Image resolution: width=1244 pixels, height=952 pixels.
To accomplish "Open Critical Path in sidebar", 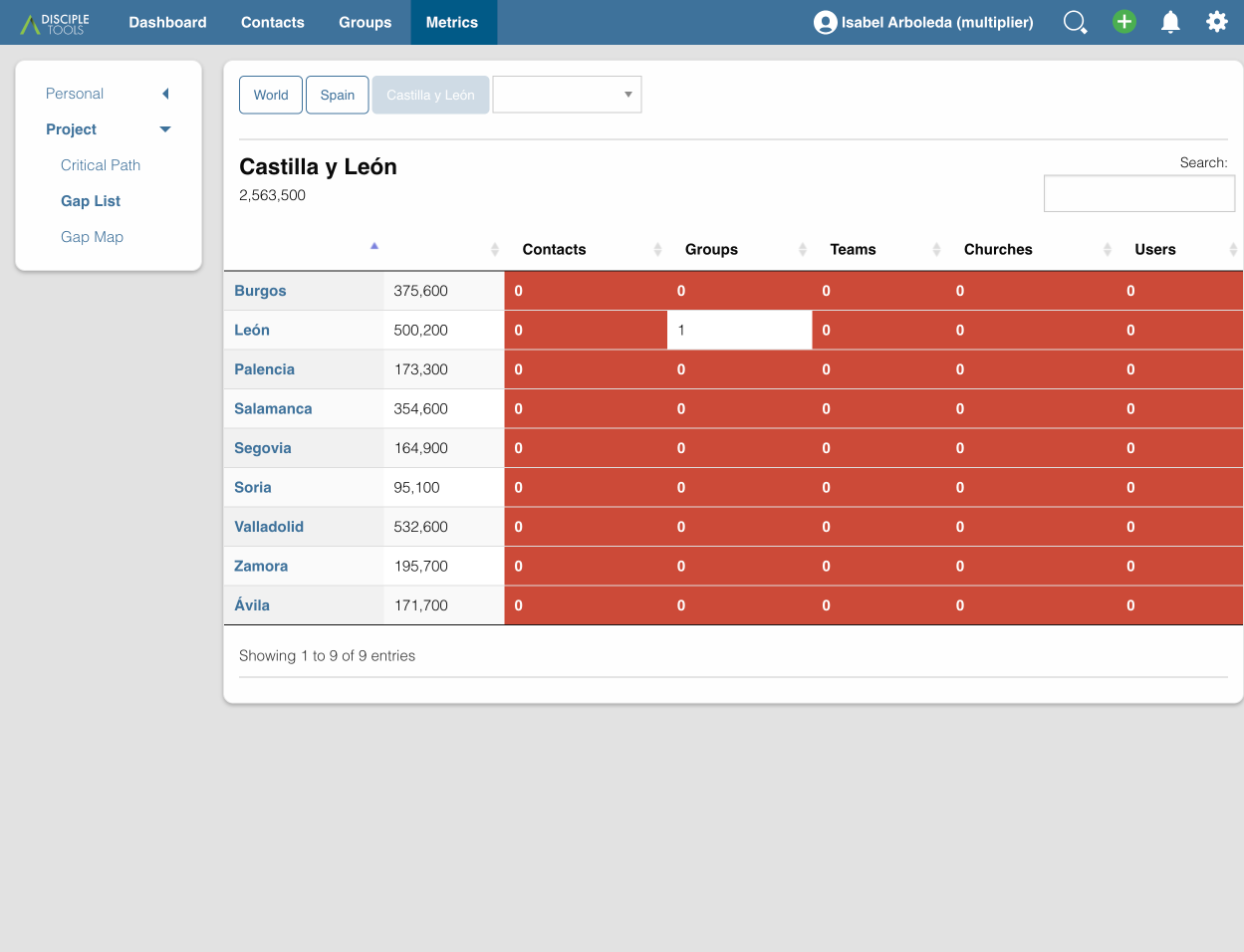I will pos(101,165).
